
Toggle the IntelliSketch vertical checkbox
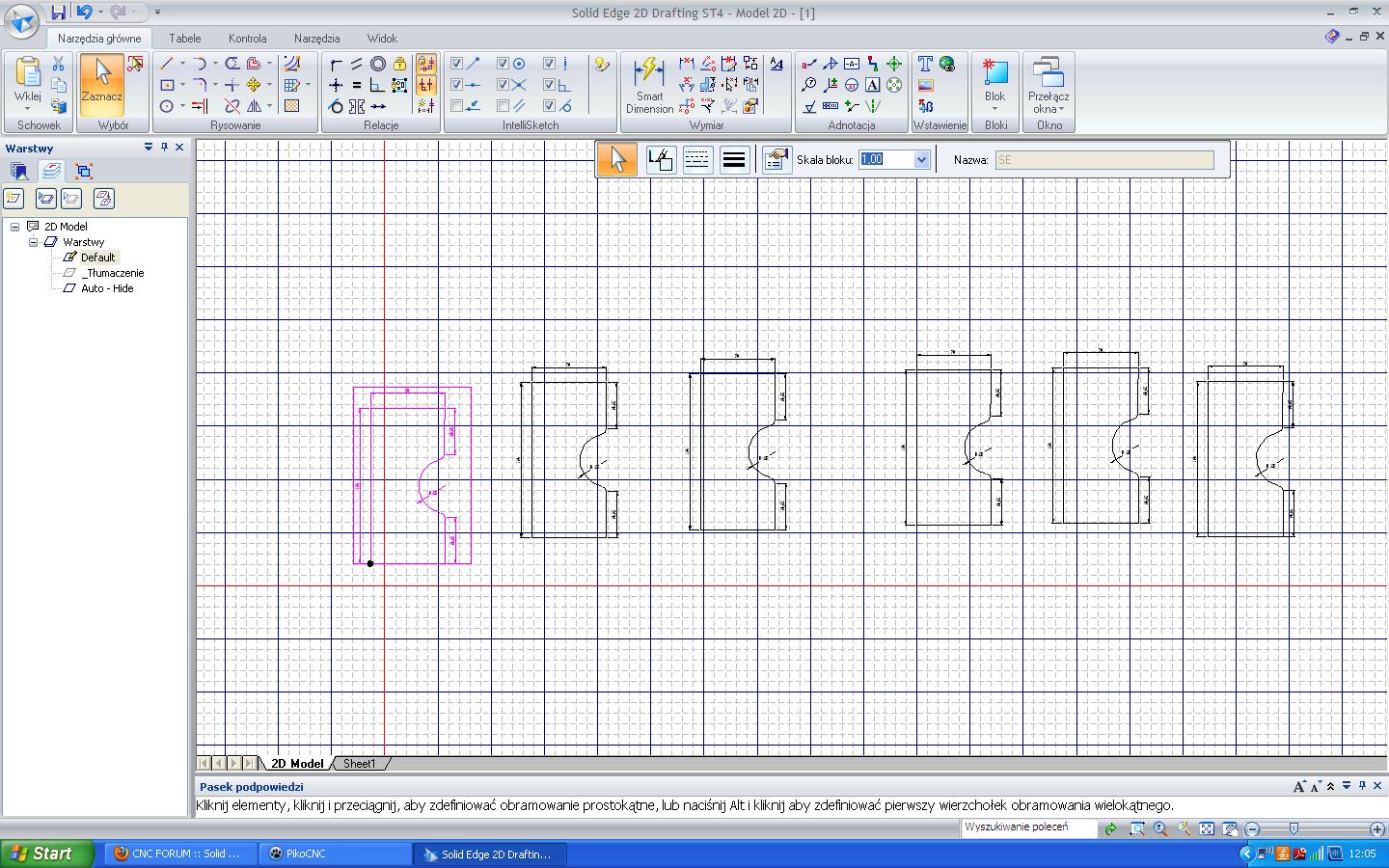pyautogui.click(x=549, y=64)
